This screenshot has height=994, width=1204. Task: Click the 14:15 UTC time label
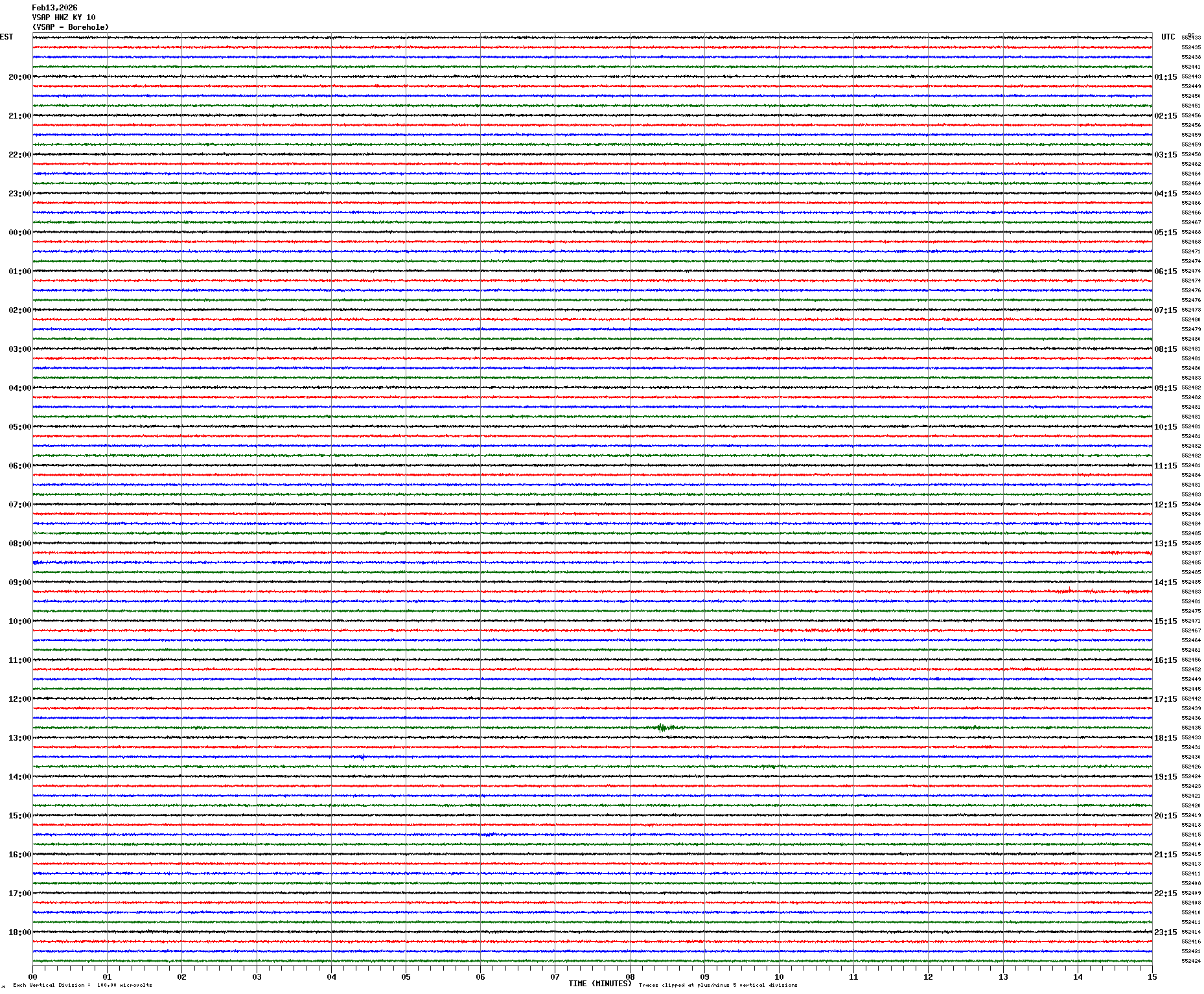pos(1165,583)
